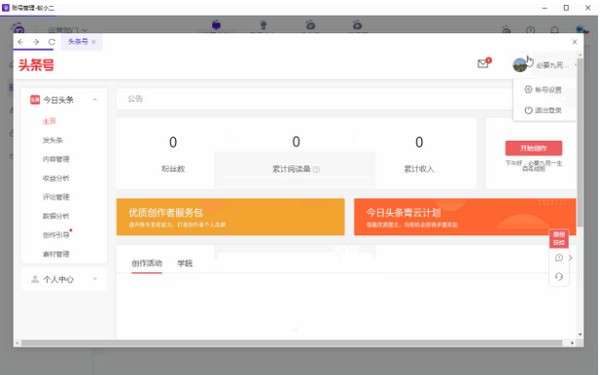Open the 优质创作者服务包 orange banner
600x375 pixels.
[230, 217]
